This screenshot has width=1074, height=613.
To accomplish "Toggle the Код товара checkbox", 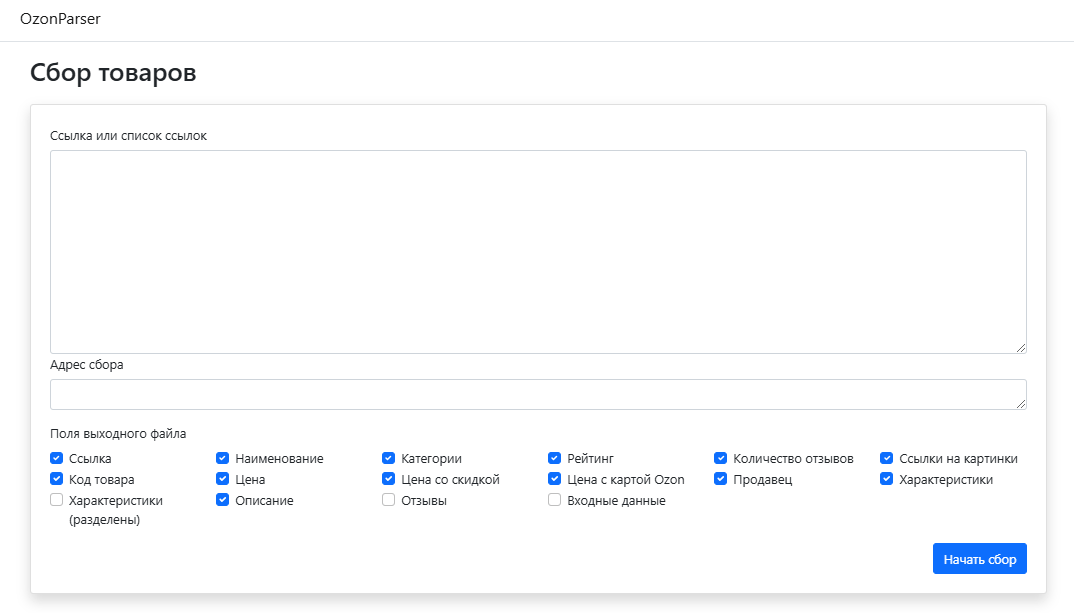I will (x=57, y=479).
